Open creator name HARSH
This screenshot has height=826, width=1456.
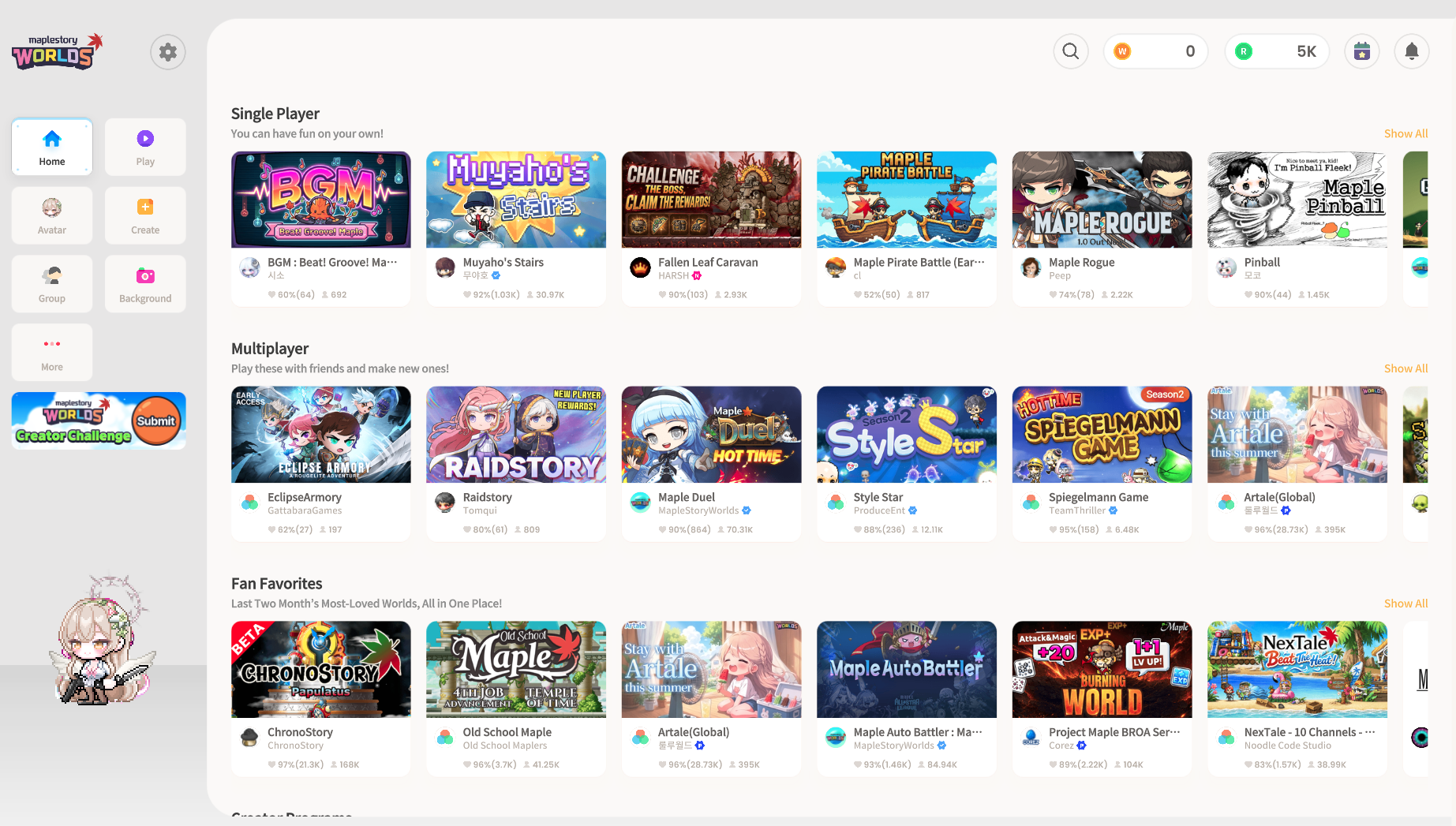coord(673,276)
